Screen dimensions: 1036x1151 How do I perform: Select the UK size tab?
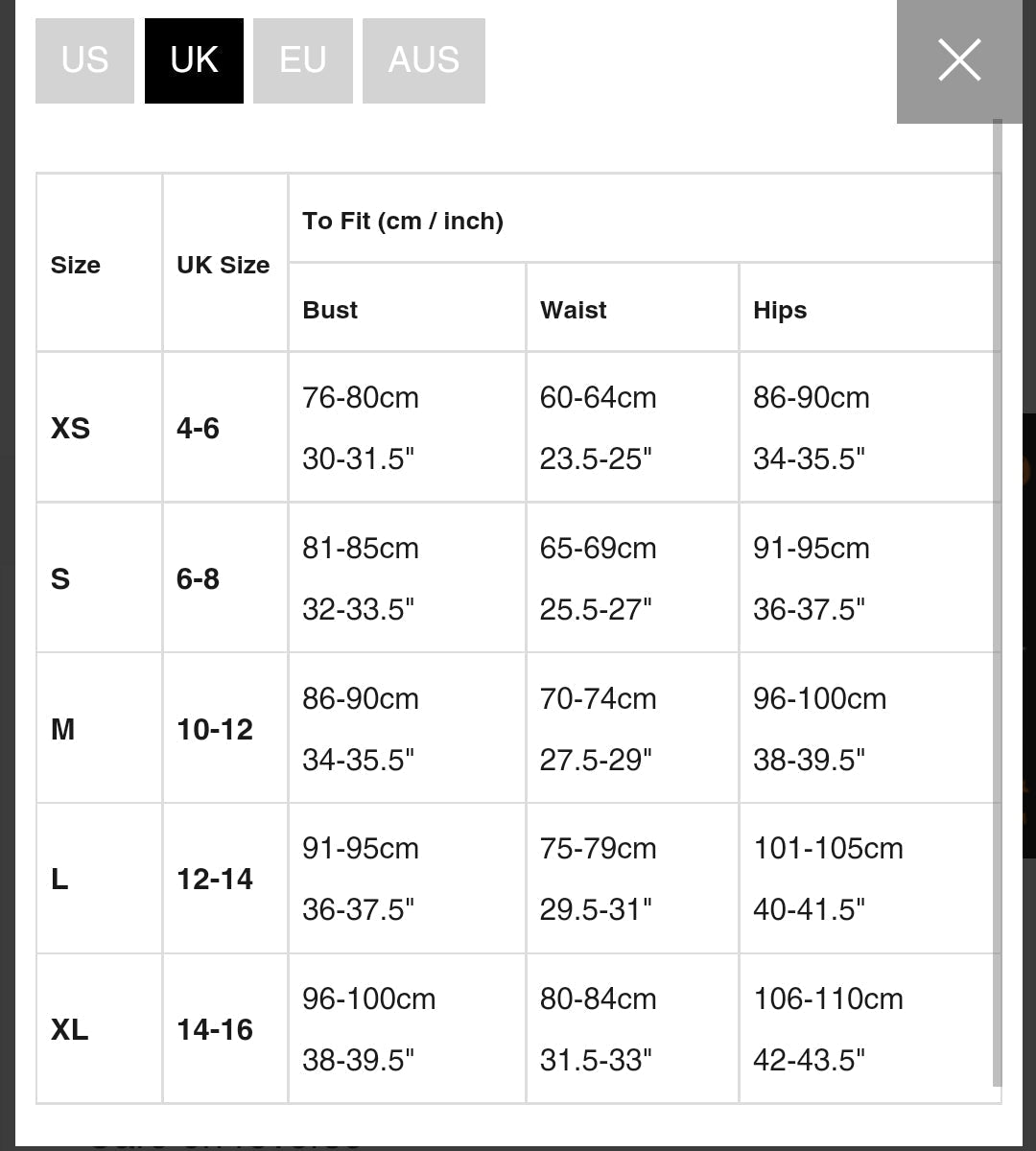(x=194, y=60)
